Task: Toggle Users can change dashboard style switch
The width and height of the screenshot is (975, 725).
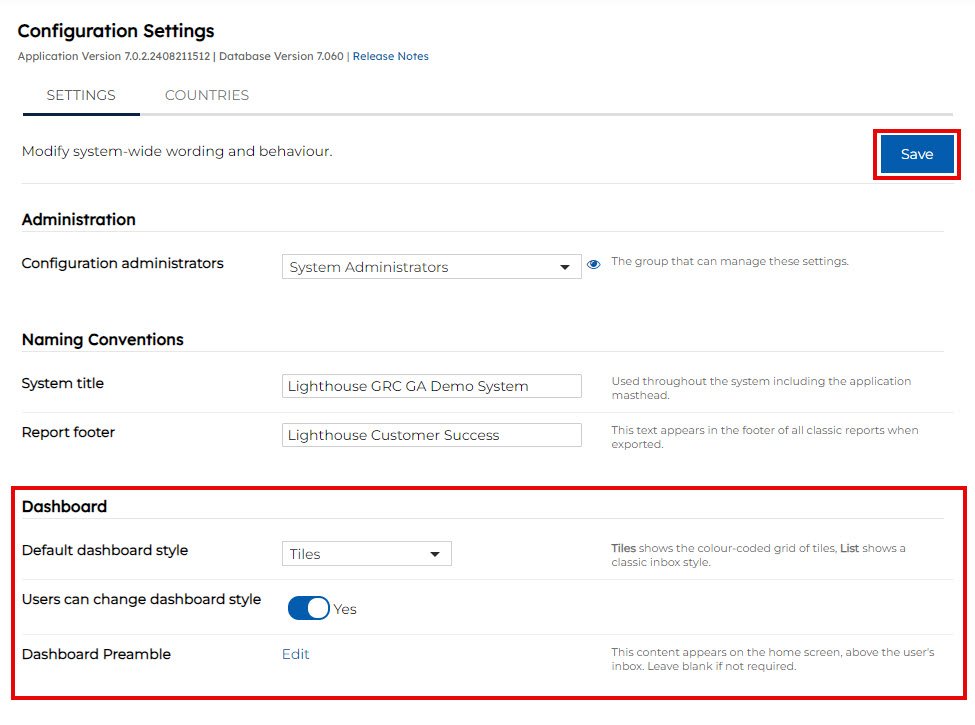Action: [308, 608]
